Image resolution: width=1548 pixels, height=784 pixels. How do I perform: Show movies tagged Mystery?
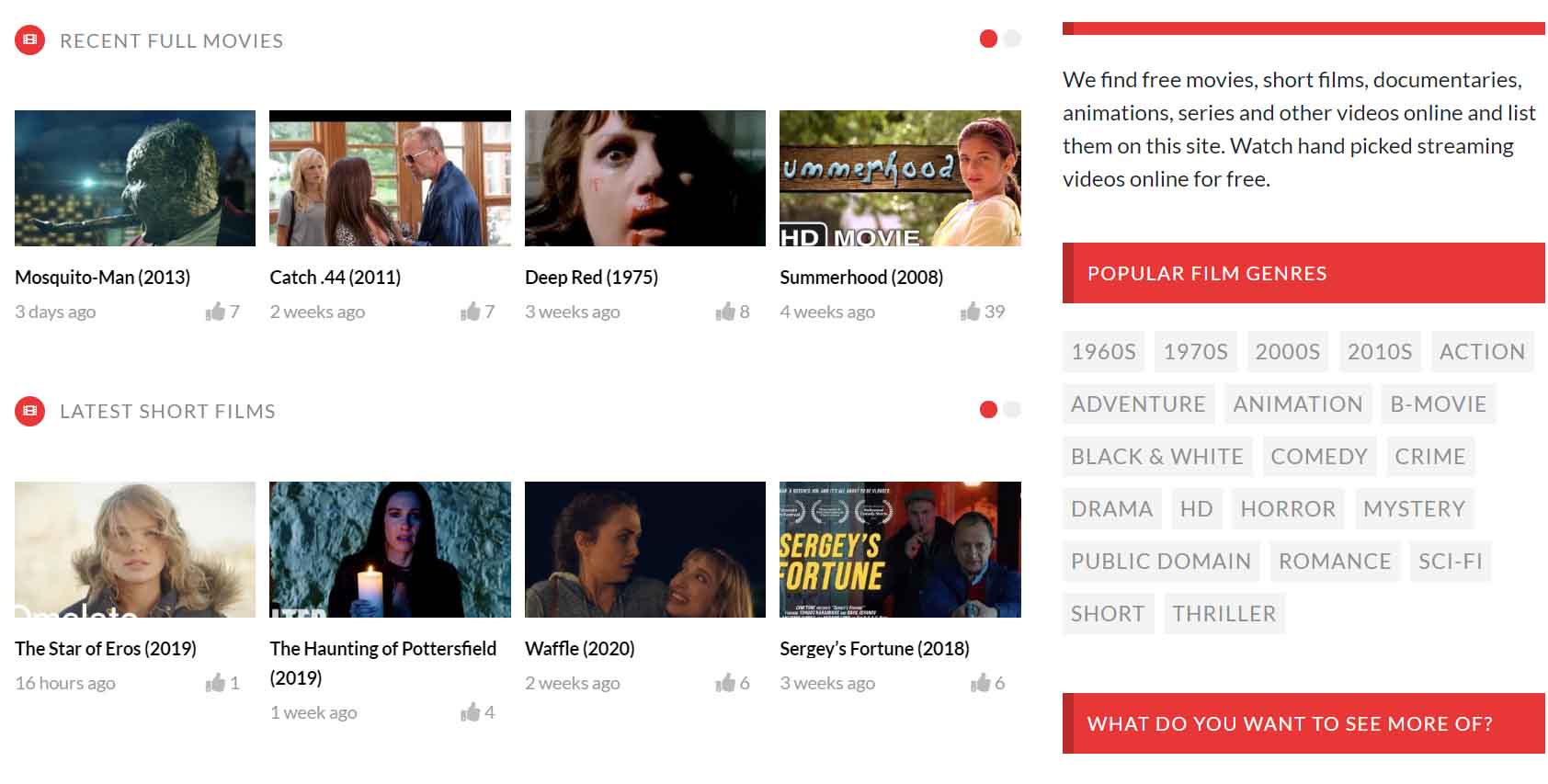coord(1414,508)
